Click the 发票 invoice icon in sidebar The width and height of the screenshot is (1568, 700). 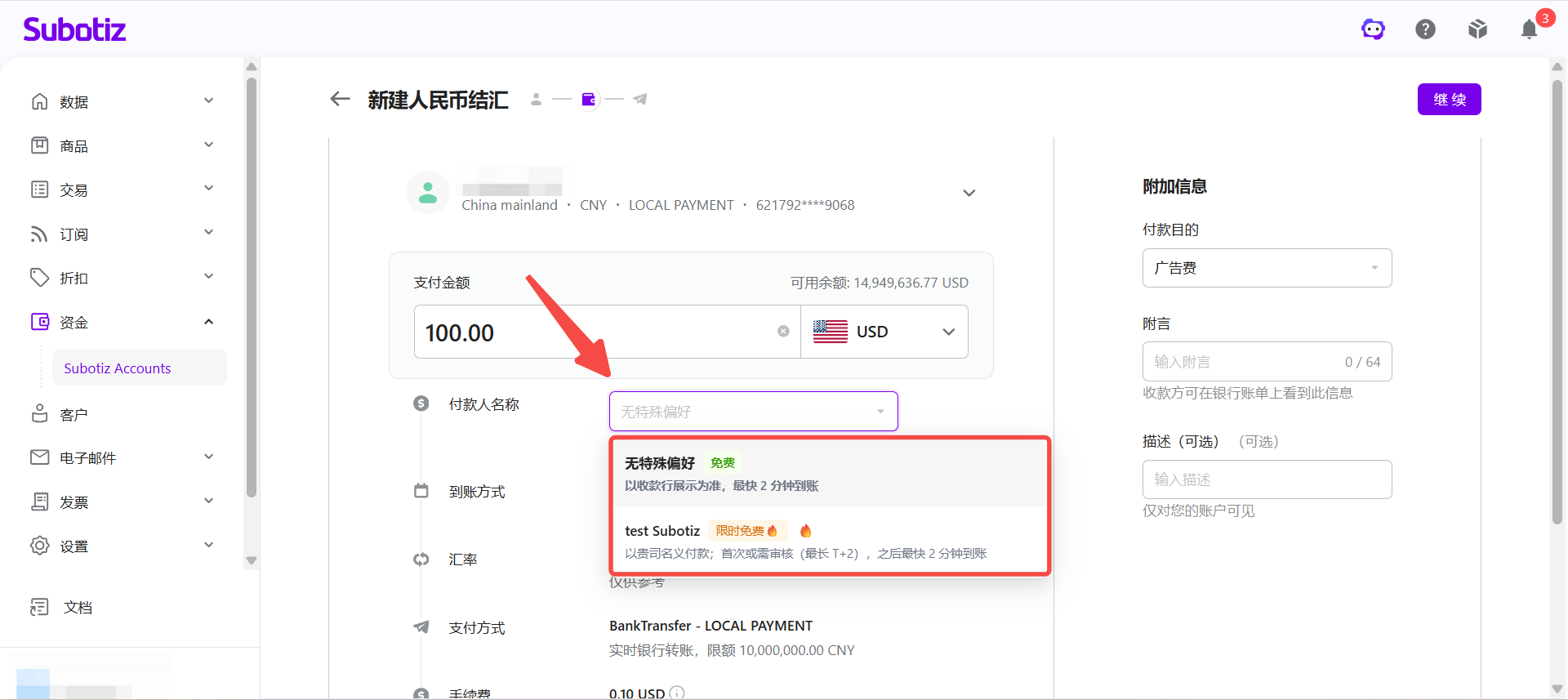39,502
